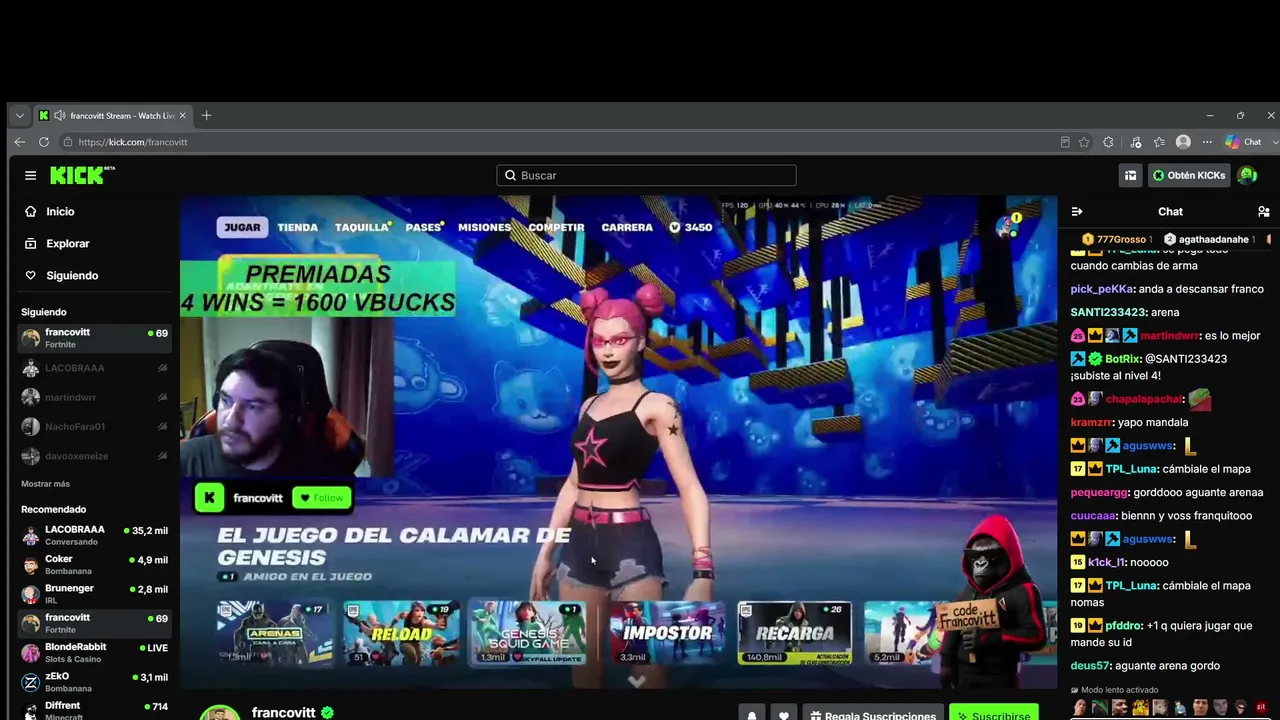Open the user profile avatar menu
1280x720 pixels.
(1247, 175)
